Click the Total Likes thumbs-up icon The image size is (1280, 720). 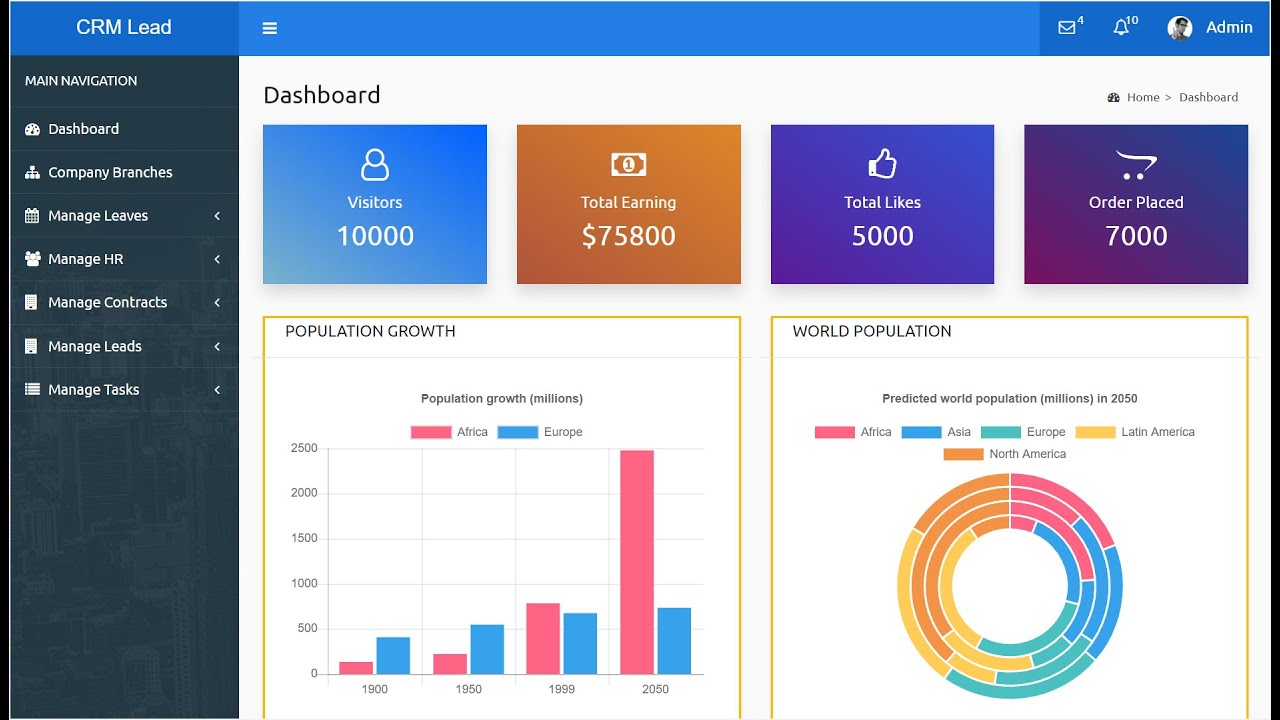click(x=882, y=163)
